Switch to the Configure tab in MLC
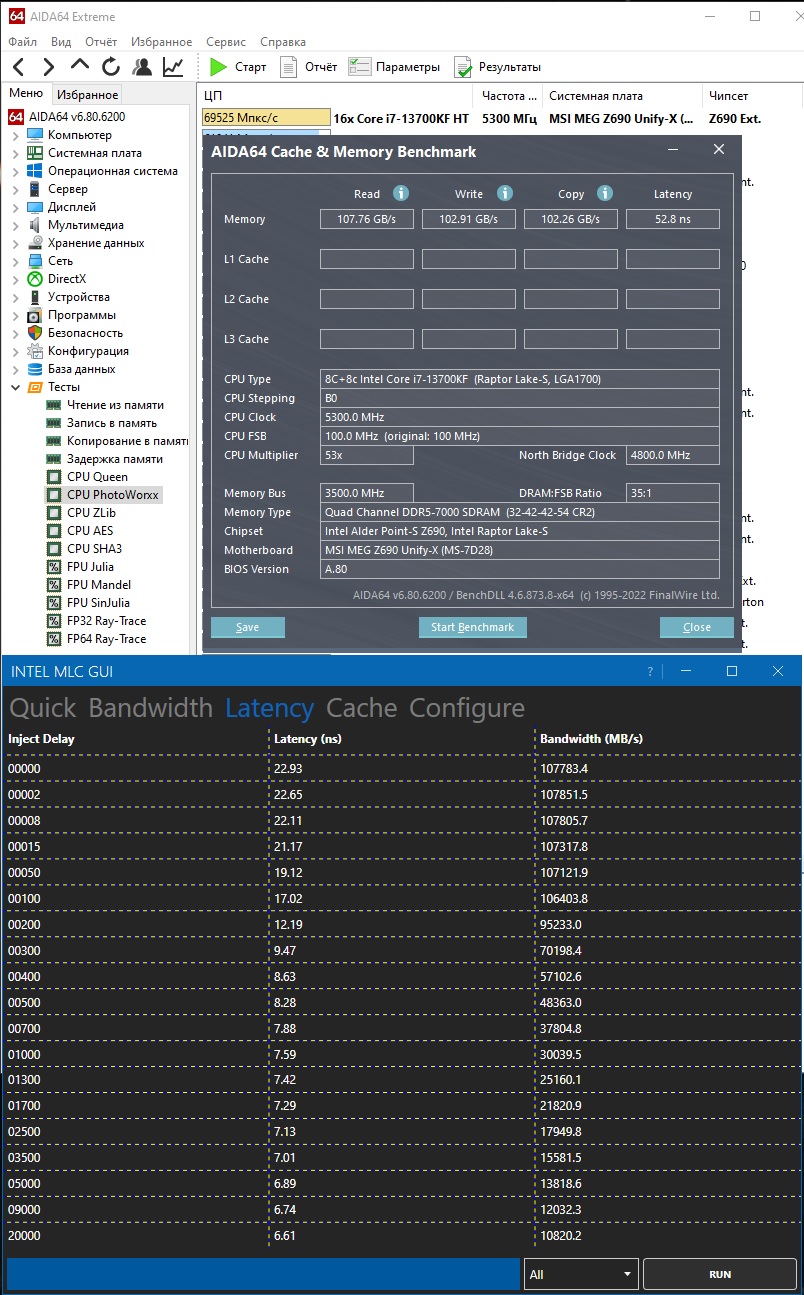Viewport: 804px width, 1295px height. point(467,708)
